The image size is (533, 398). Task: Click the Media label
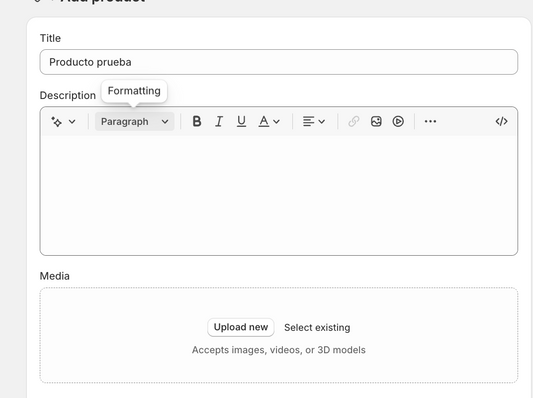55,276
